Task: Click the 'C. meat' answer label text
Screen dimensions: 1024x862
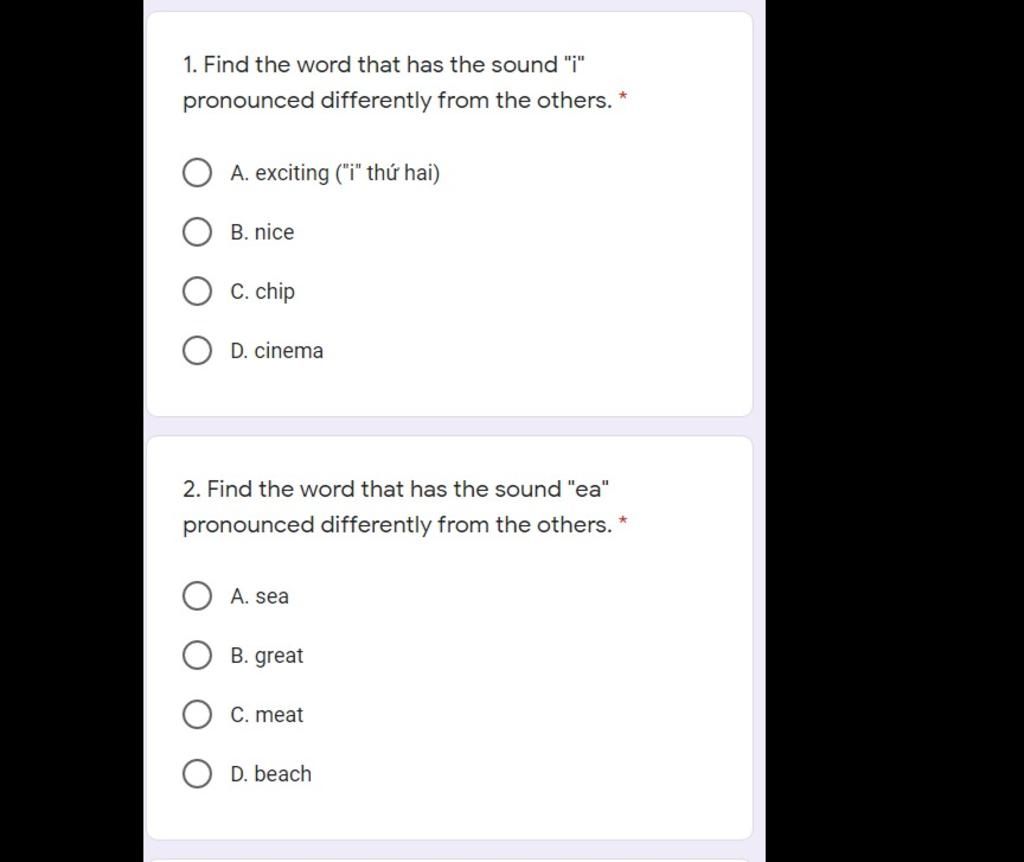Action: coord(266,714)
